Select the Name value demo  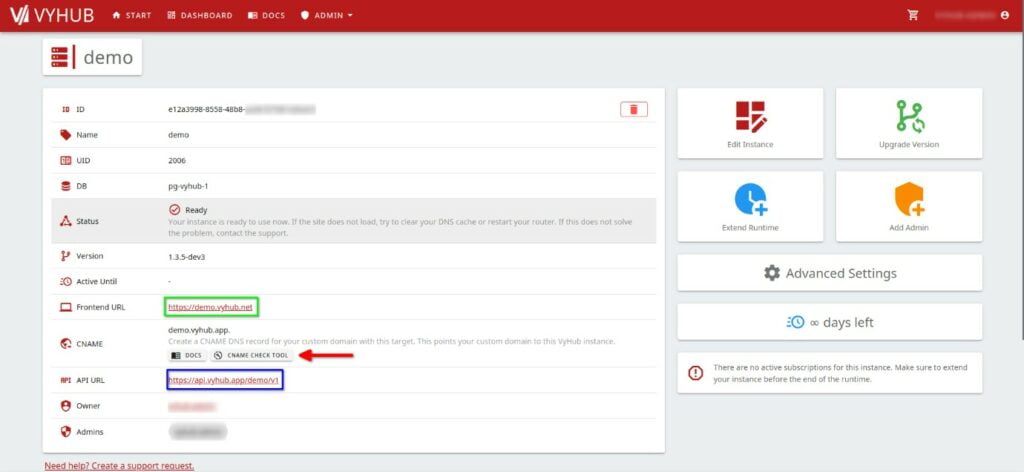[179, 135]
